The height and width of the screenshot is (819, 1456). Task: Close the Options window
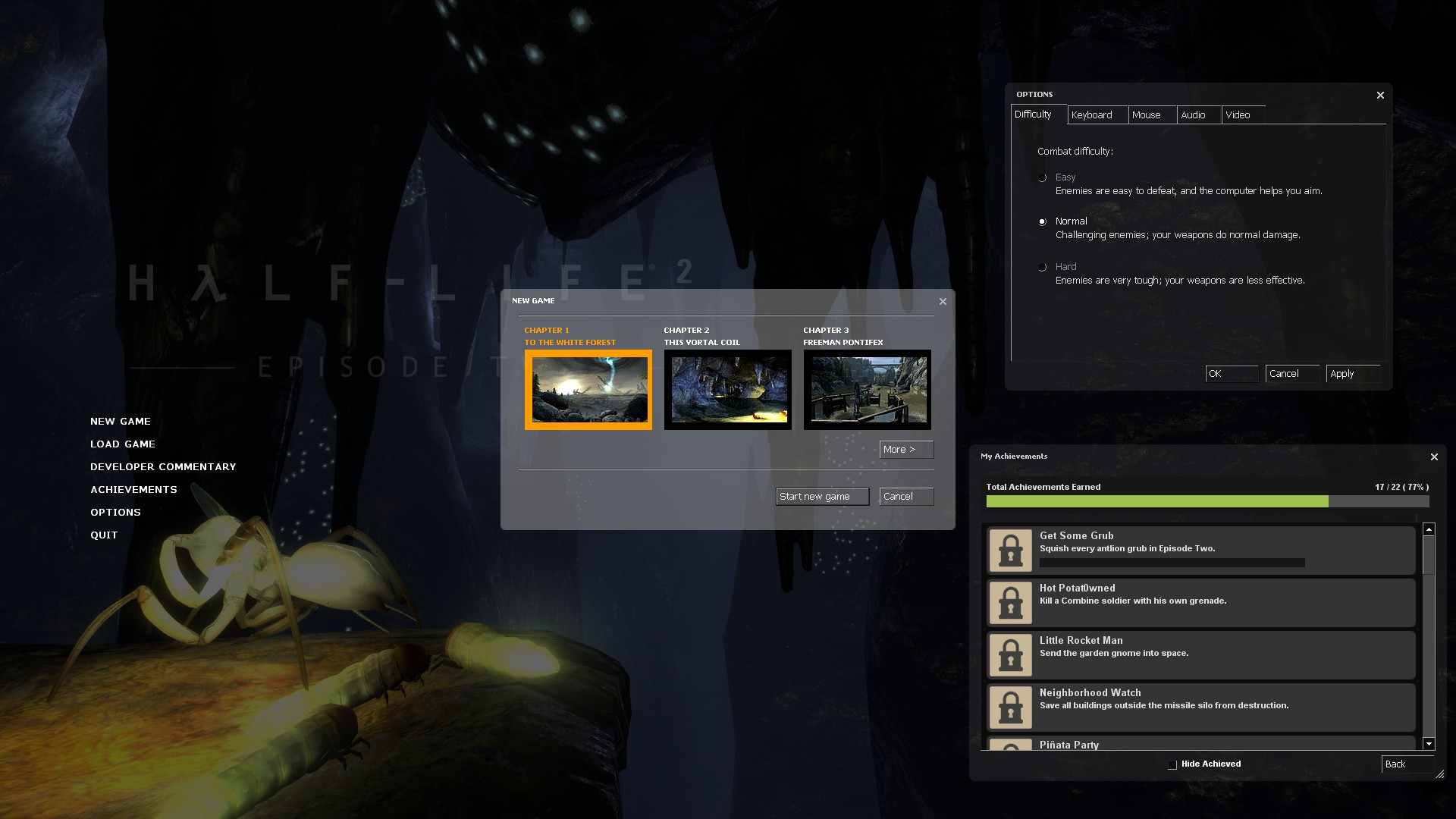1380,95
